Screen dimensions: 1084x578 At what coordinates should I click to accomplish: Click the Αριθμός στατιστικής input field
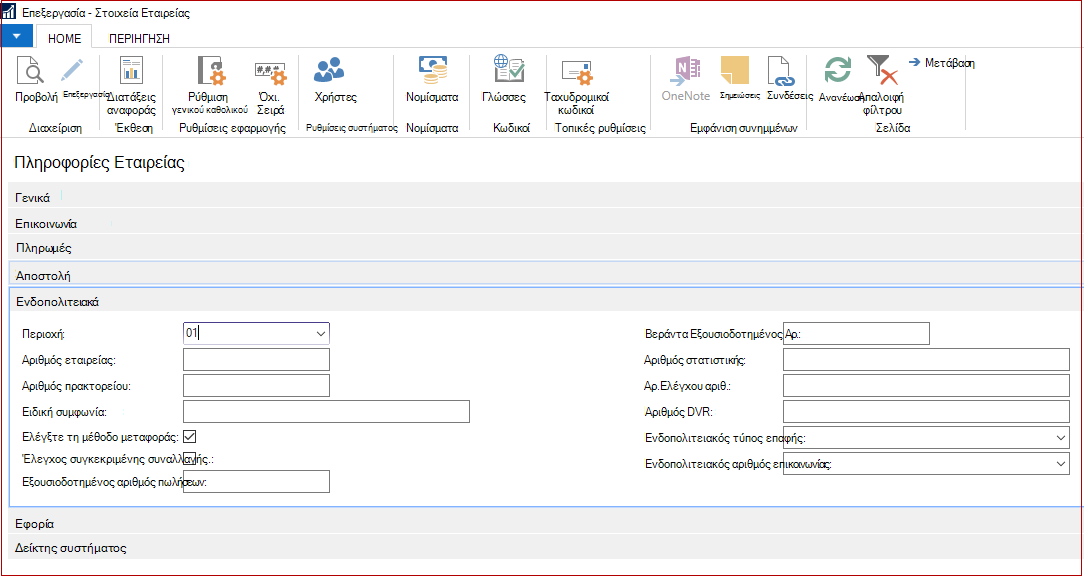click(x=926, y=360)
